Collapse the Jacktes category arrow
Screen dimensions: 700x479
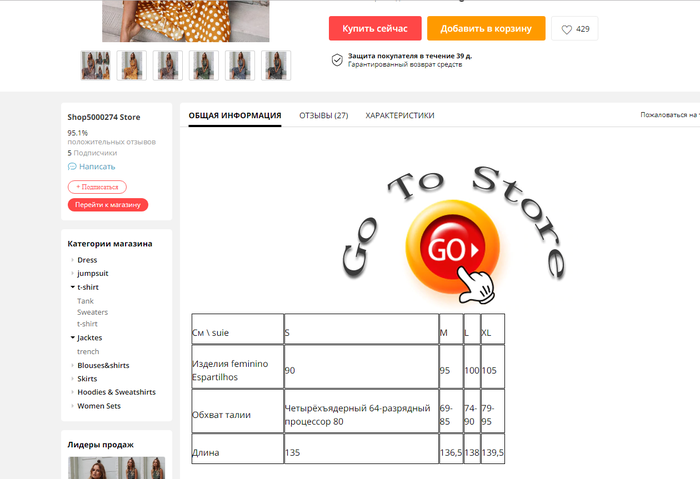72,337
